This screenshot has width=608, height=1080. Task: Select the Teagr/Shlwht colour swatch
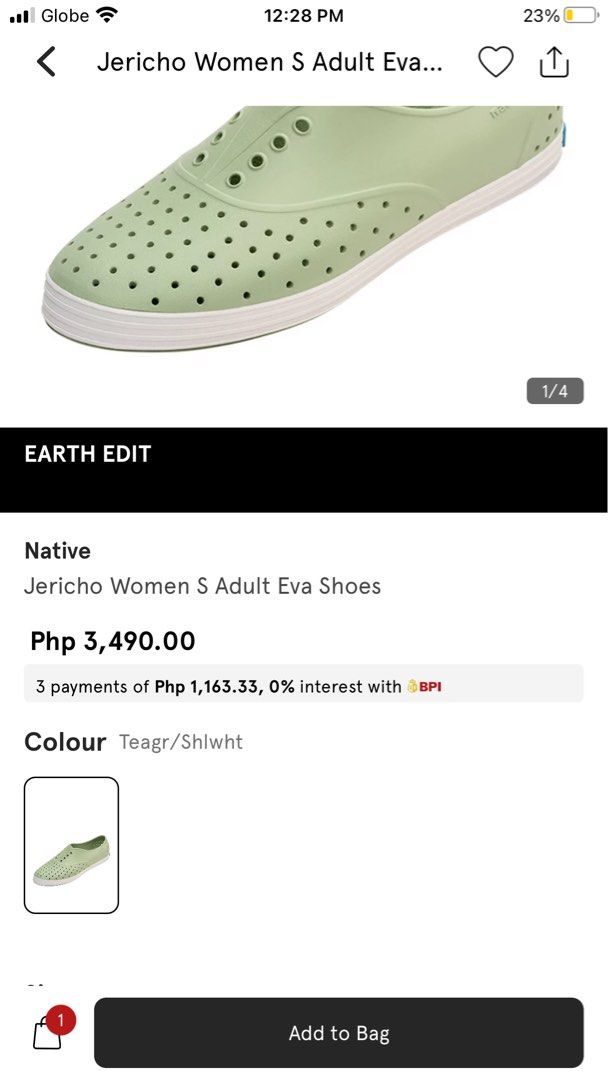(x=71, y=845)
